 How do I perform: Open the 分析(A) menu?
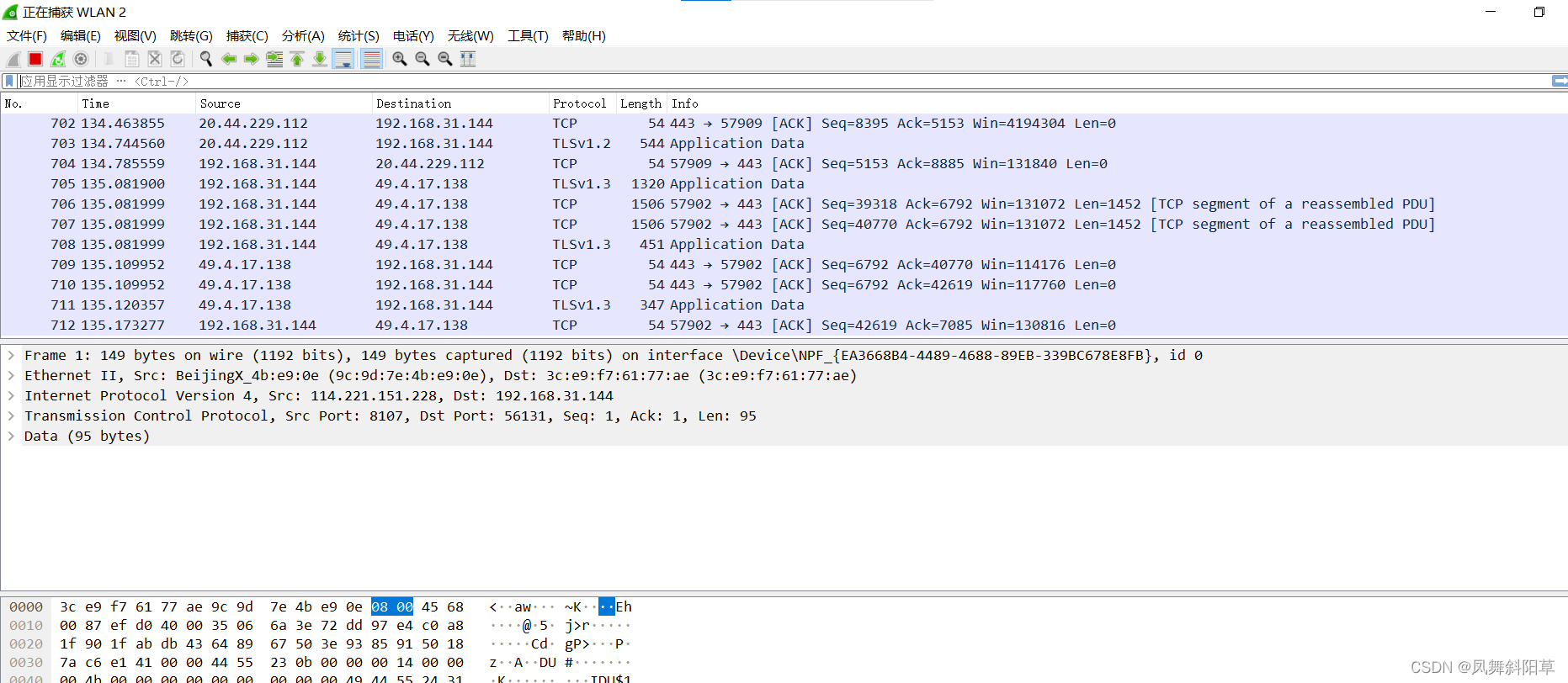303,35
